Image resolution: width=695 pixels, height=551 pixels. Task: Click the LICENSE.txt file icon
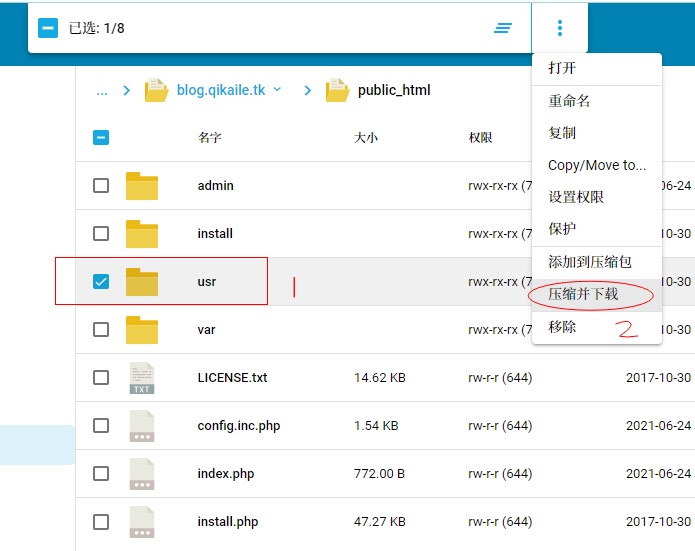coord(142,378)
